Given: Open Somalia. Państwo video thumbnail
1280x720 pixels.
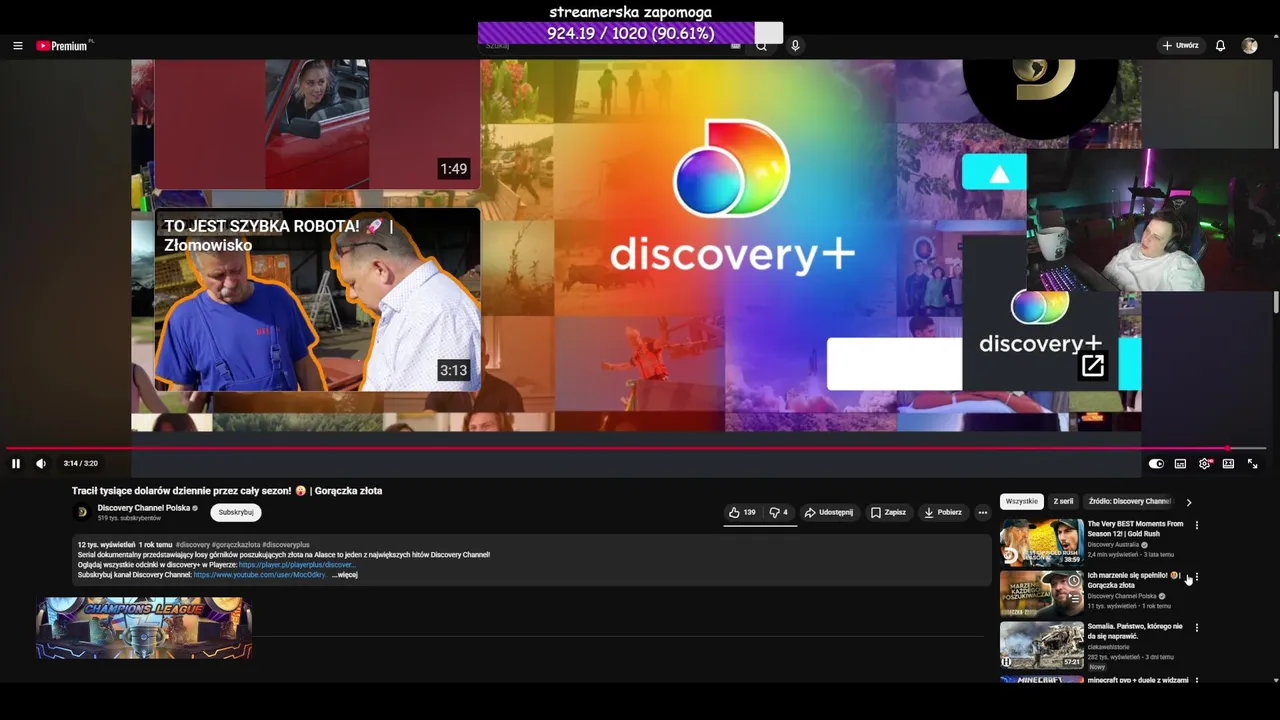Looking at the screenshot, I should click(x=1042, y=645).
